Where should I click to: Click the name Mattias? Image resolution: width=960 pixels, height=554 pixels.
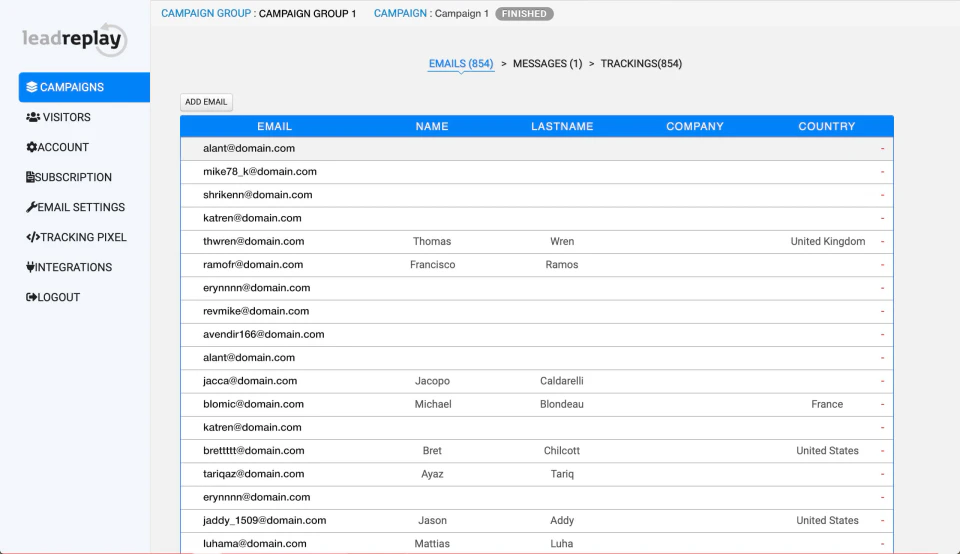click(x=432, y=544)
